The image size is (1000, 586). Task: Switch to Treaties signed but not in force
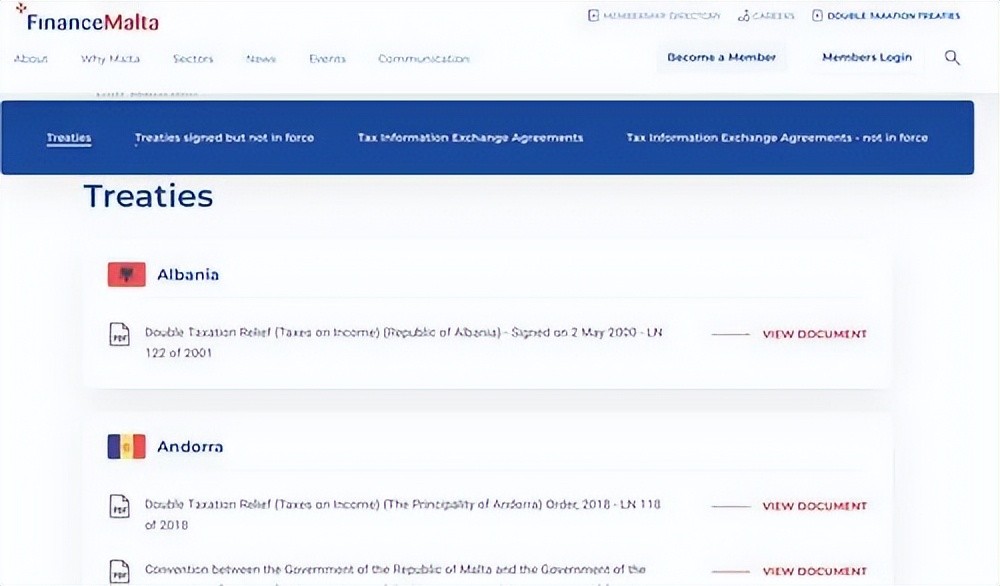click(224, 138)
